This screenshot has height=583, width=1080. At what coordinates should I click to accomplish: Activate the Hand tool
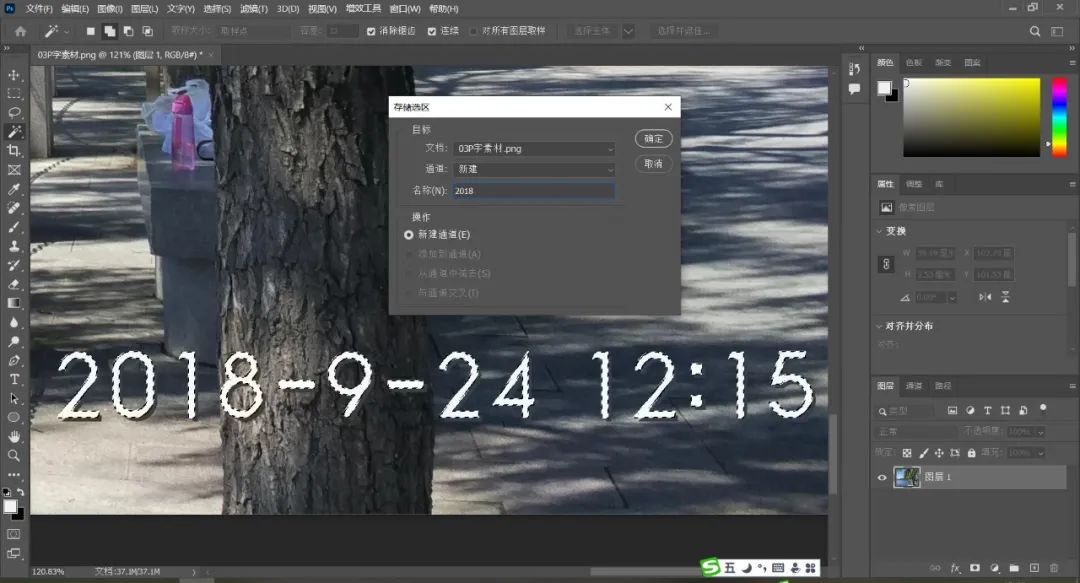click(14, 436)
